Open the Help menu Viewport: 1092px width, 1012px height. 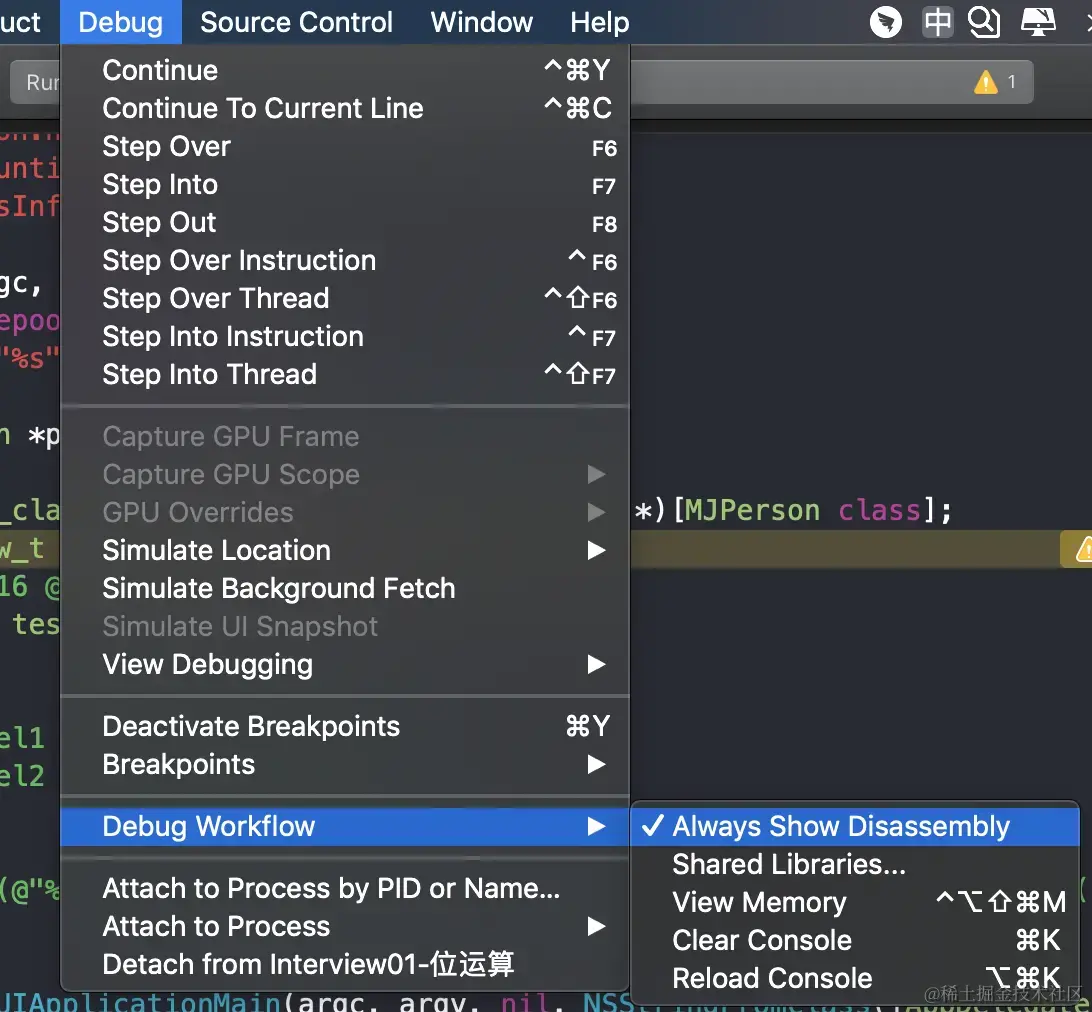click(600, 22)
